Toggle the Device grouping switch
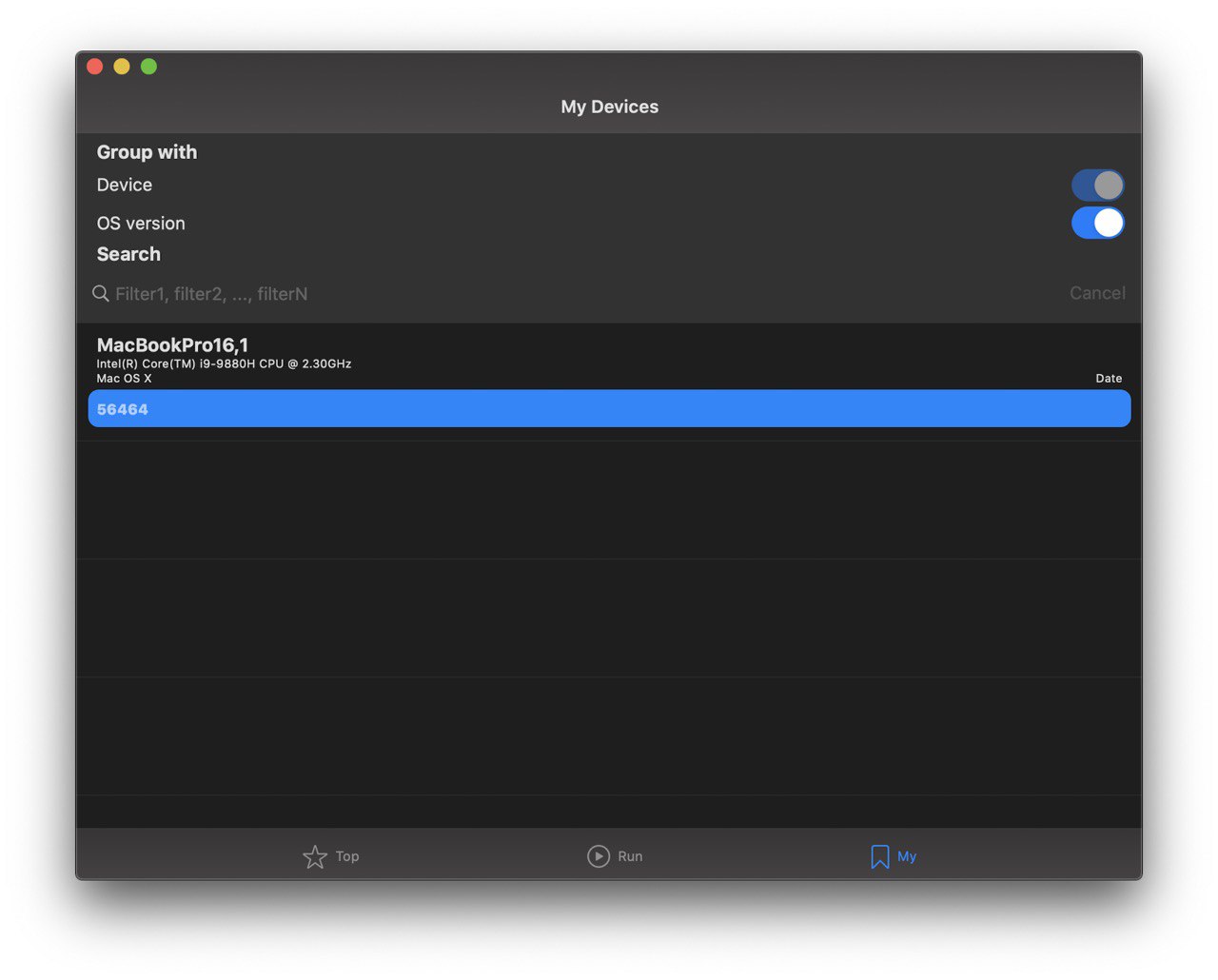The width and height of the screenshot is (1218, 980). 1097,185
